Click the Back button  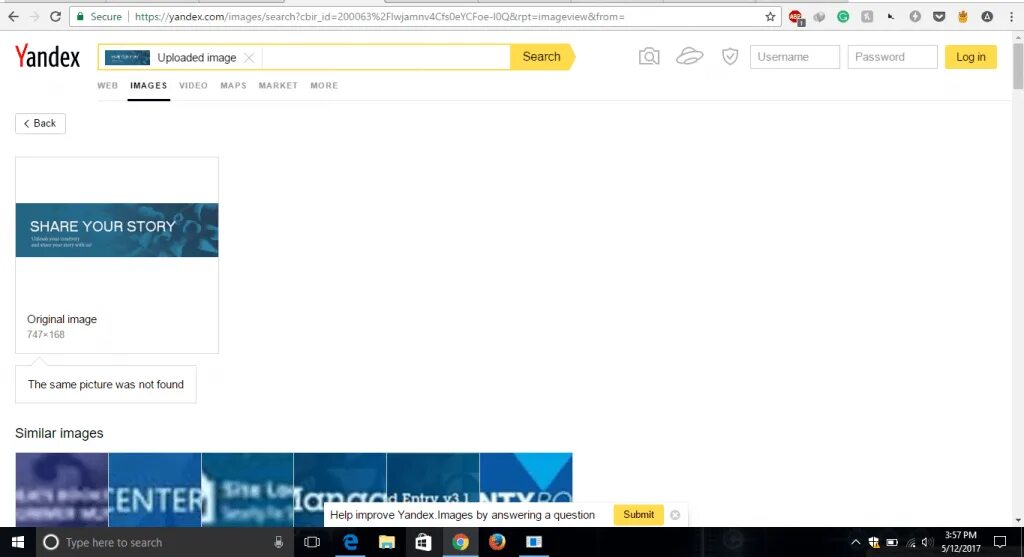pyautogui.click(x=40, y=123)
